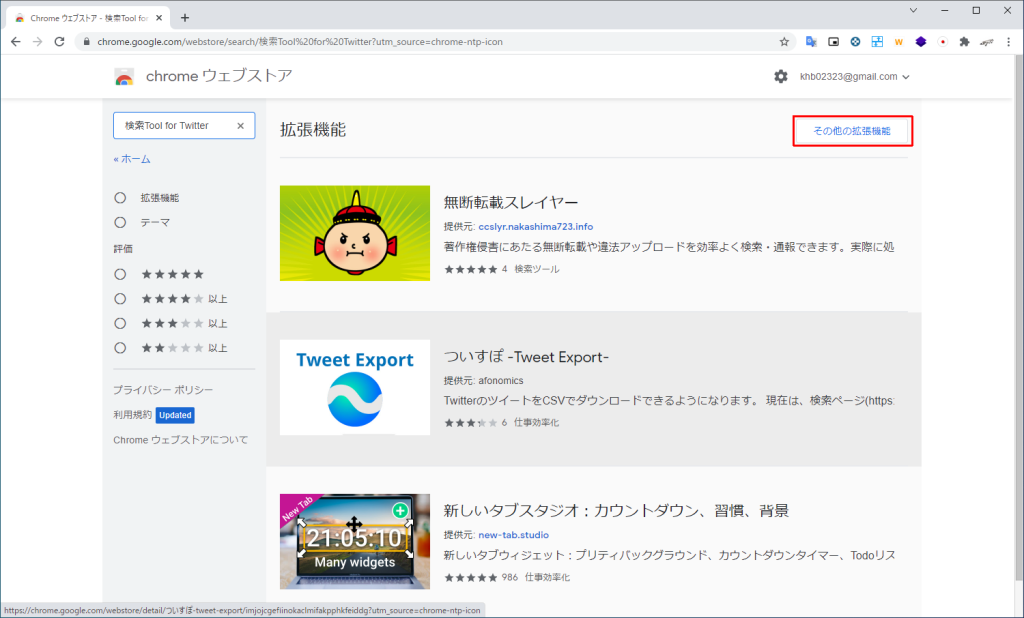Click the red dot extension icon
The height and width of the screenshot is (618, 1024).
[x=942, y=41]
